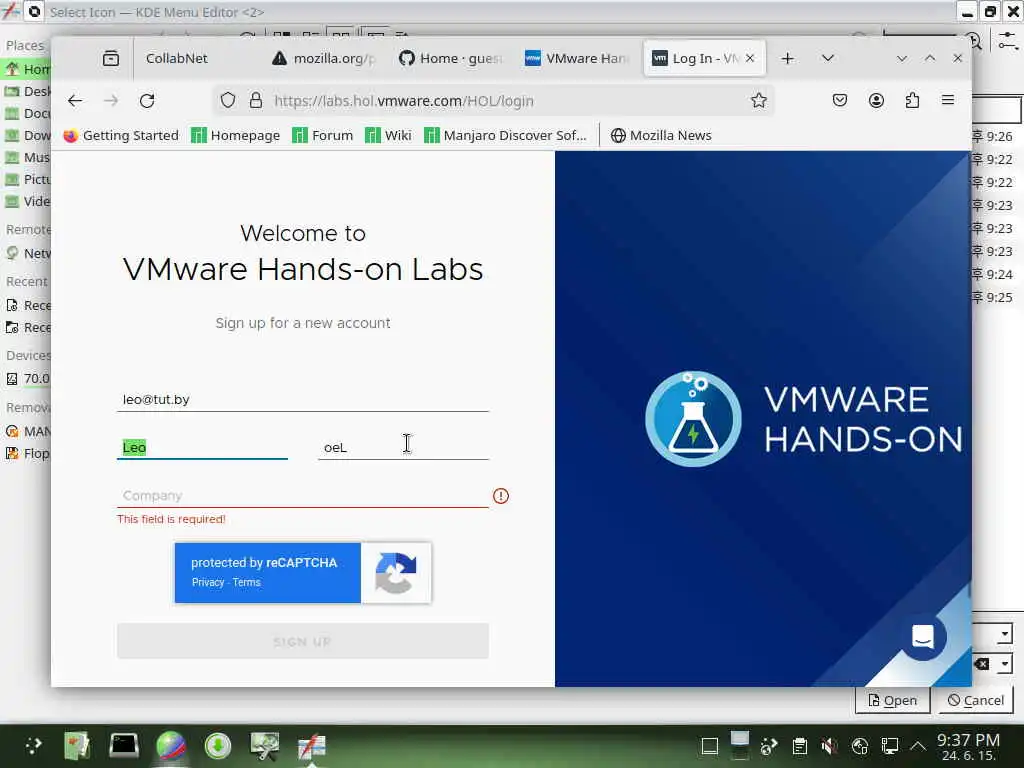
Task: Click the reCAPTCHA logo badge
Action: [x=396, y=573]
